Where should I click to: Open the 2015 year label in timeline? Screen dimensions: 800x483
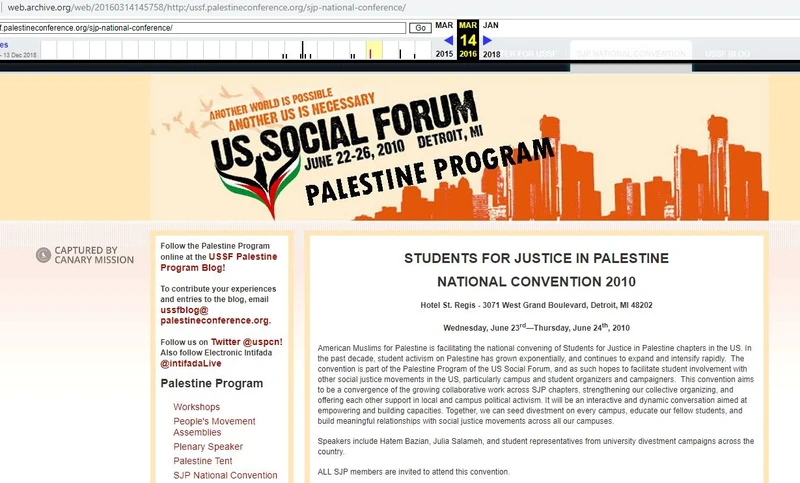click(444, 54)
